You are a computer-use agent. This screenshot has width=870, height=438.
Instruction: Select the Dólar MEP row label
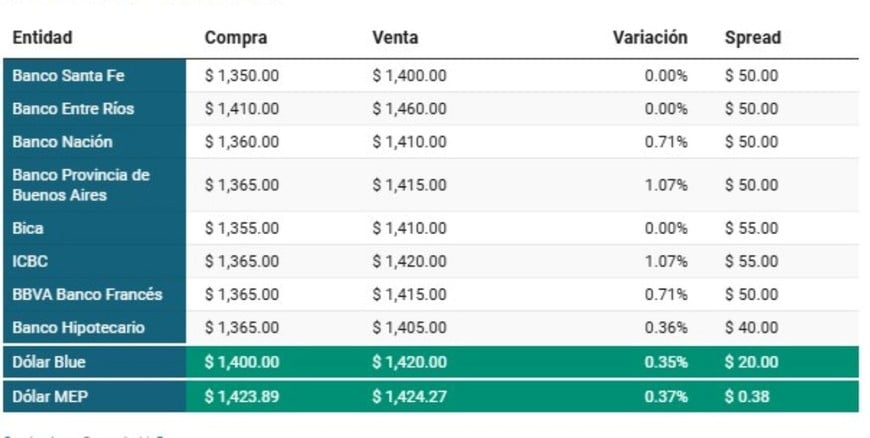coord(49,397)
